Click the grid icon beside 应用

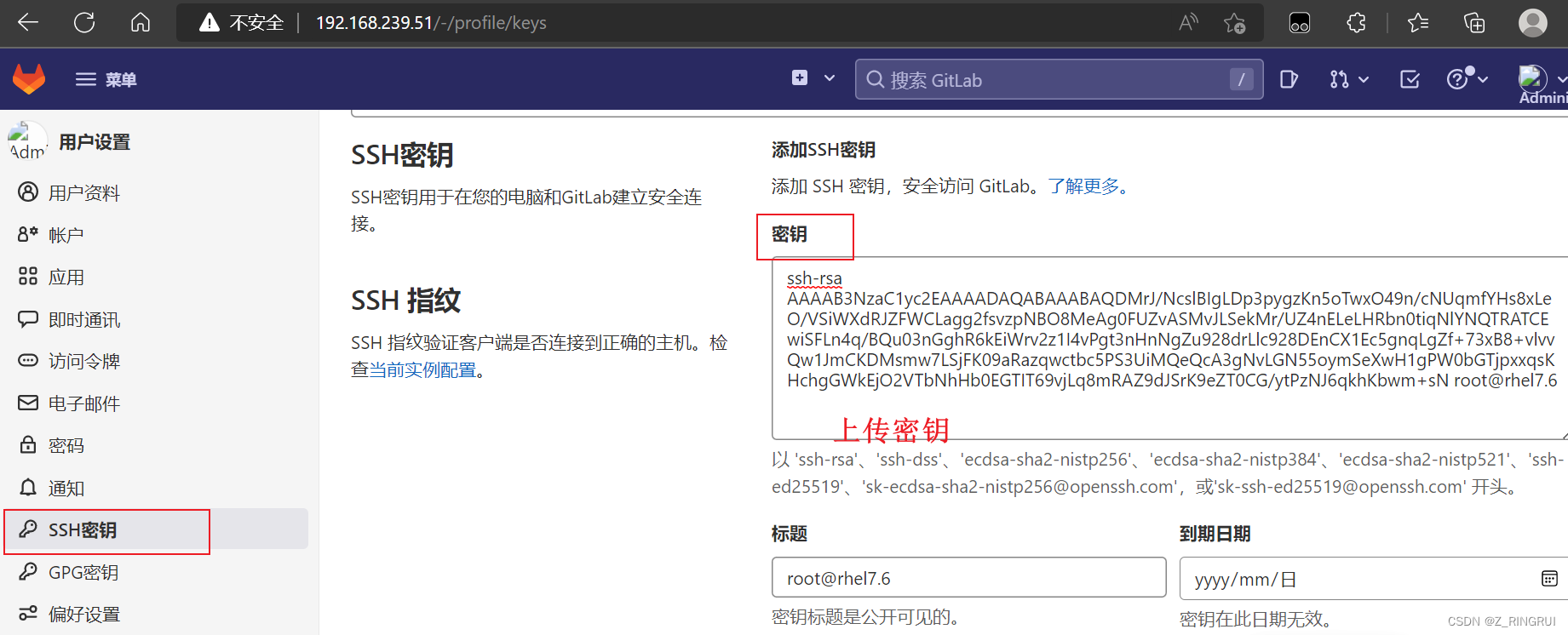coord(28,276)
